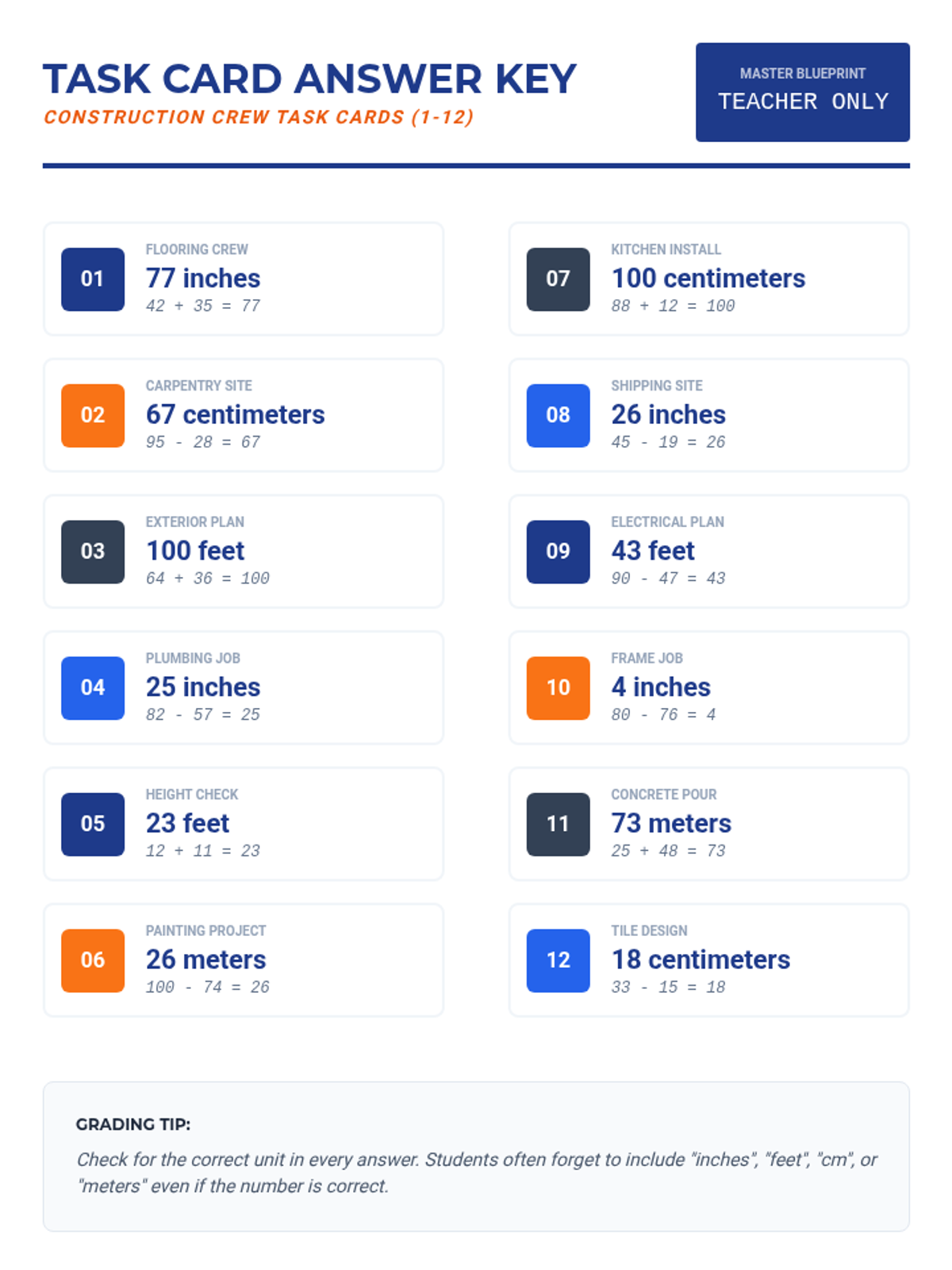The image size is (952, 1270).
Task: Select the 18 centimeters answer
Action: coord(701,960)
